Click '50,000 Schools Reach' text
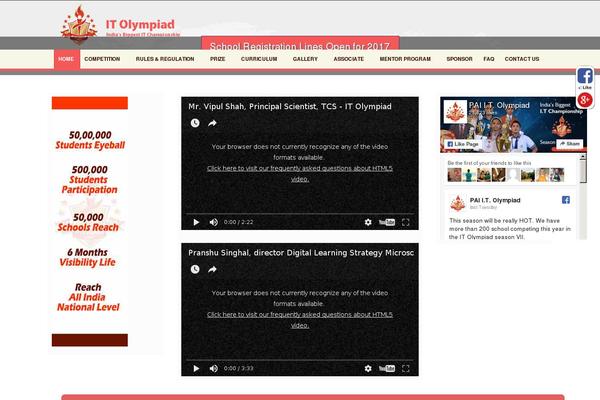 [88, 222]
